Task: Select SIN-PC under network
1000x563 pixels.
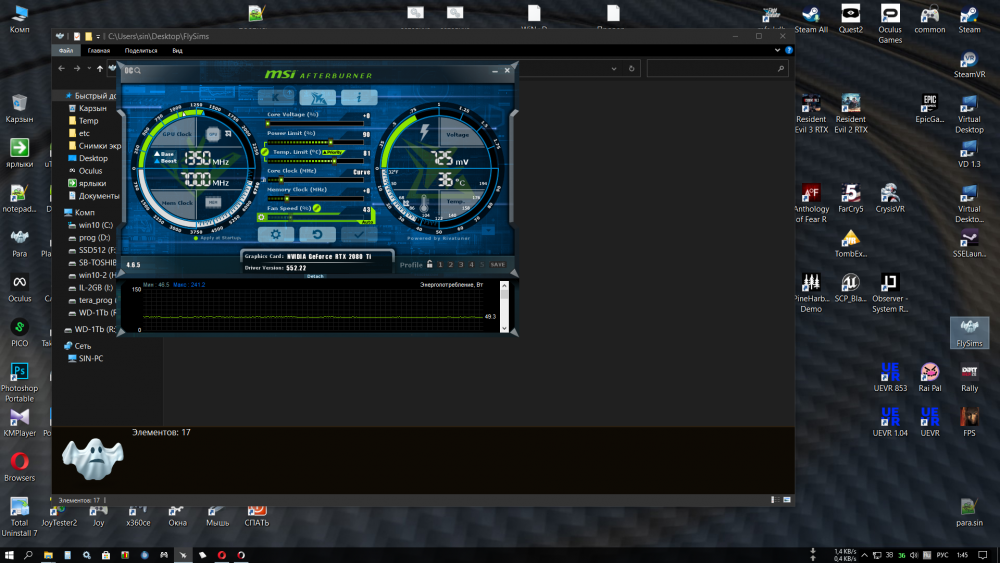Action: 91,358
